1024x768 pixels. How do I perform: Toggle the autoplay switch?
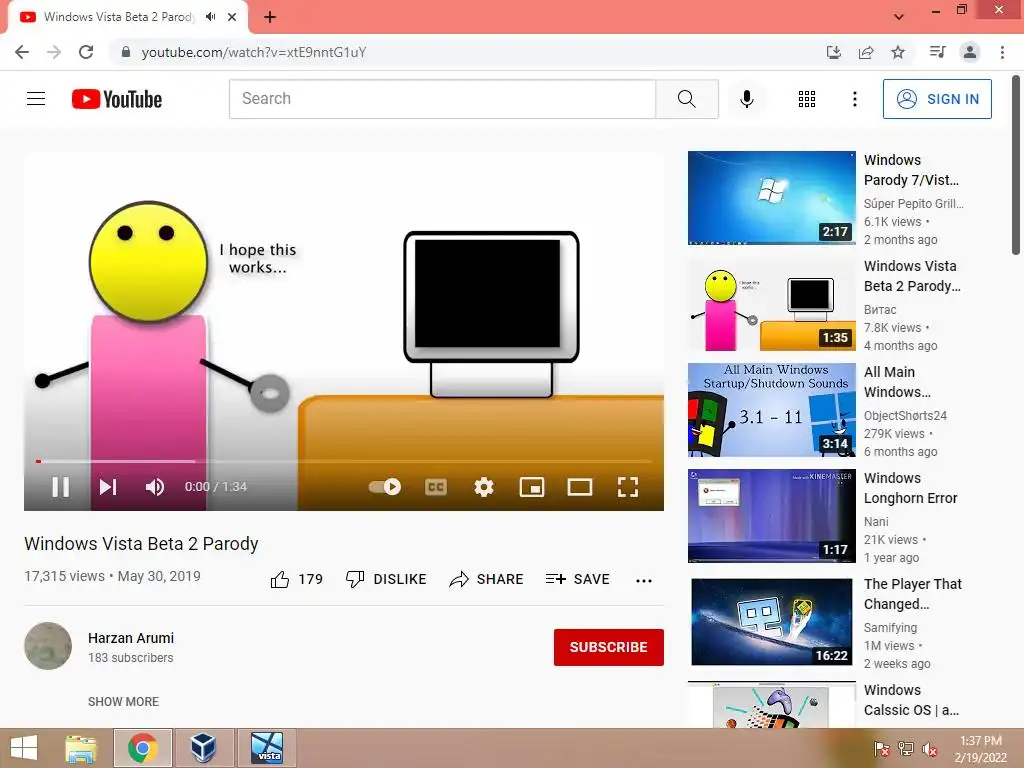click(x=385, y=487)
